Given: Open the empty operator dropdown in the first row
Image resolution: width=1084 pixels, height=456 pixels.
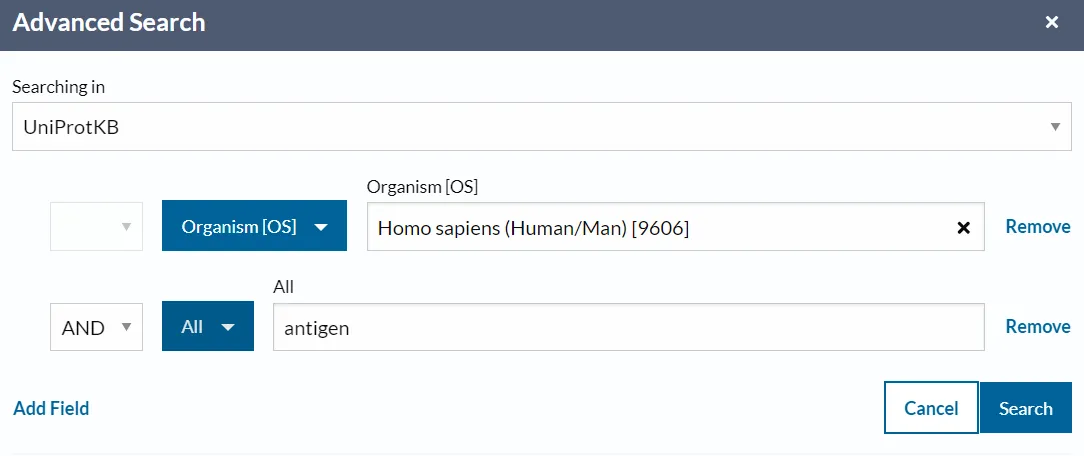Looking at the screenshot, I should pyautogui.click(x=96, y=227).
